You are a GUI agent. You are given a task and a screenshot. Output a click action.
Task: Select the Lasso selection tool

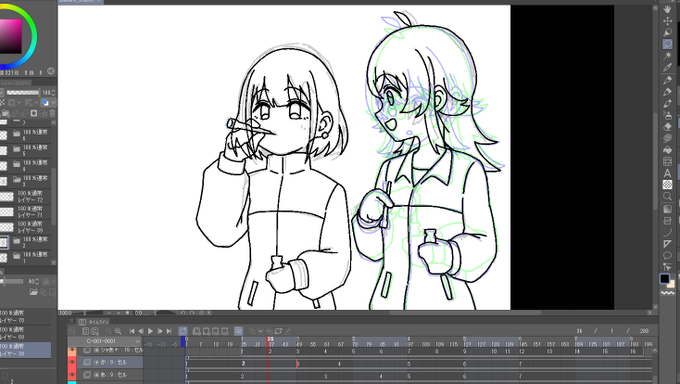(667, 44)
